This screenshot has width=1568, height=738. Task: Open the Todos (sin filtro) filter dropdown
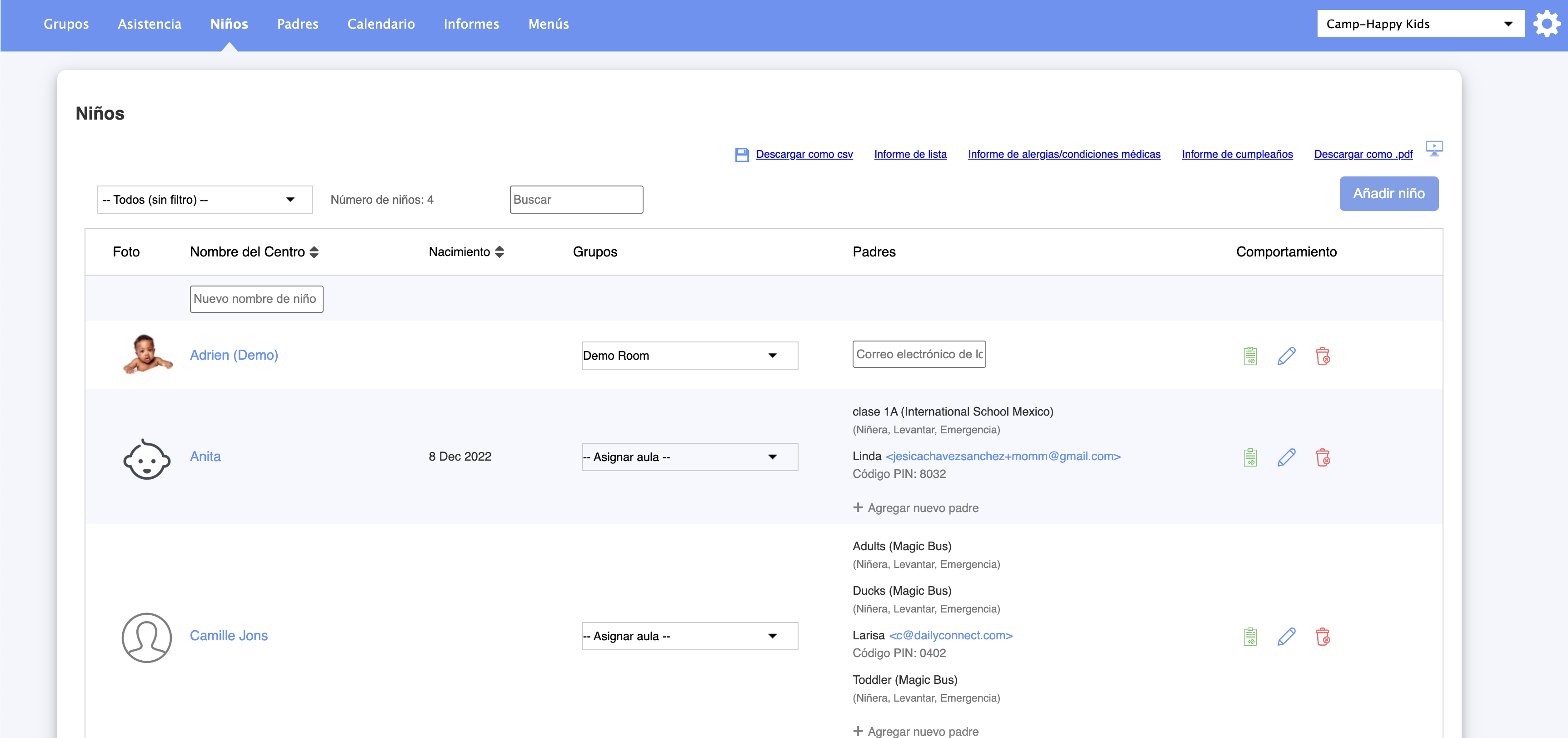204,200
